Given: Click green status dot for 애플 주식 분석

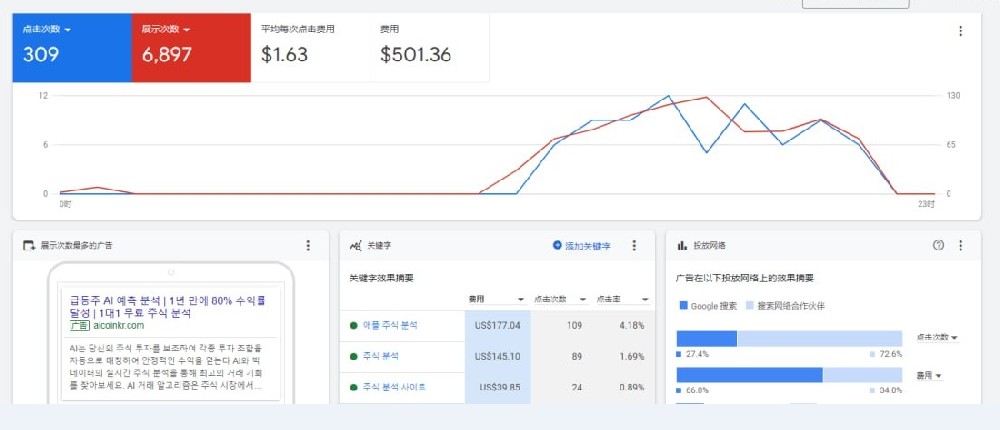Looking at the screenshot, I should [x=353, y=325].
